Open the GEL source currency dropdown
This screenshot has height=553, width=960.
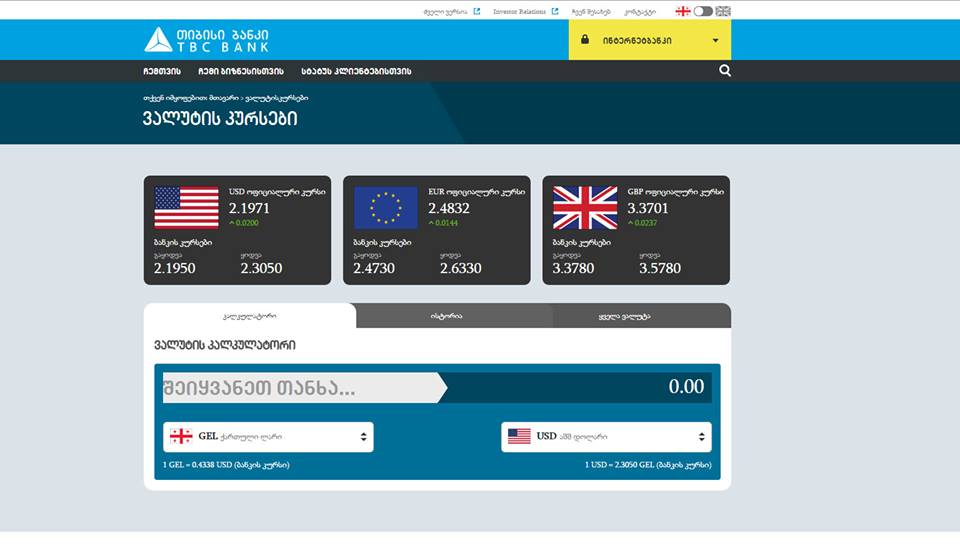(x=268, y=437)
